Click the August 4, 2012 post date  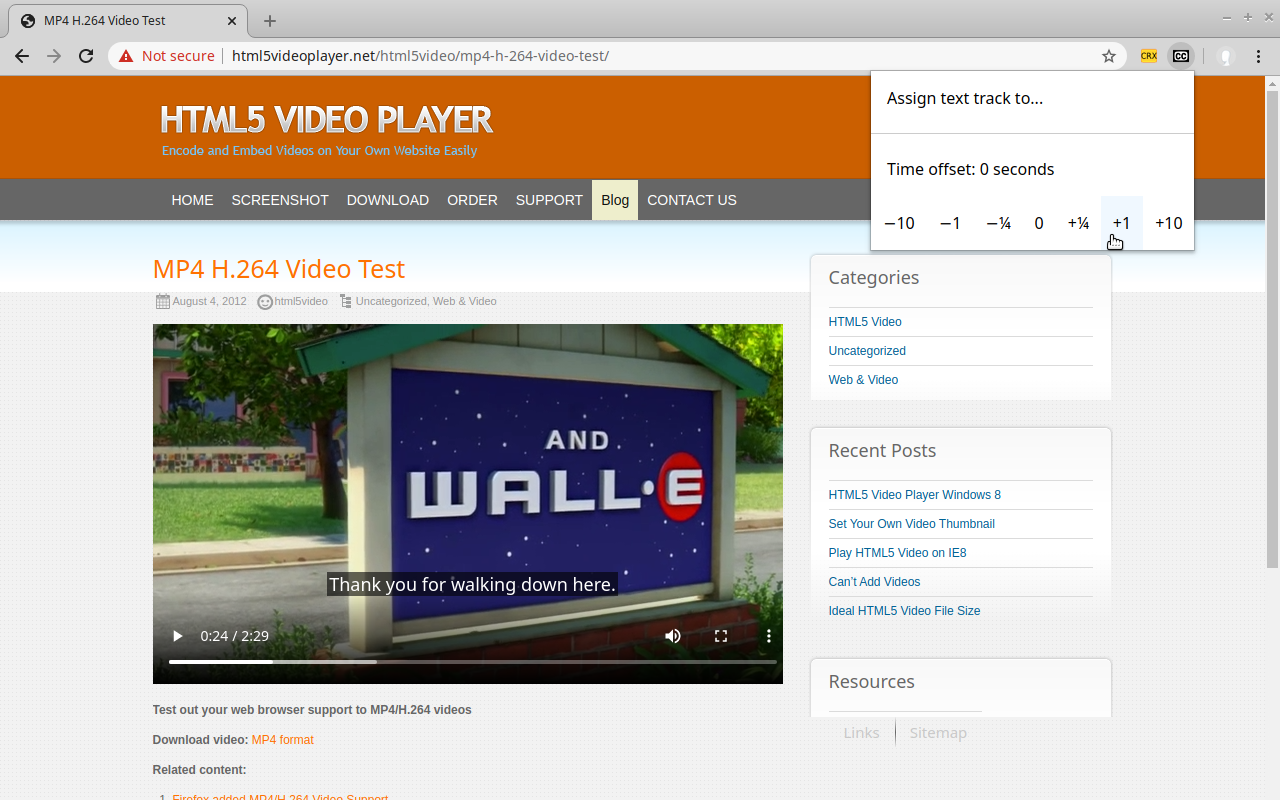tap(209, 301)
